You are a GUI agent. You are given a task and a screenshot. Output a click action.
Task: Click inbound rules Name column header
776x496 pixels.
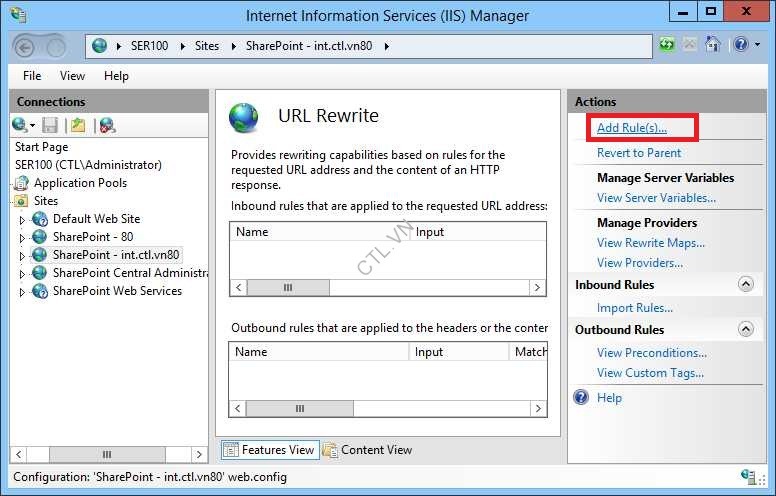[320, 232]
